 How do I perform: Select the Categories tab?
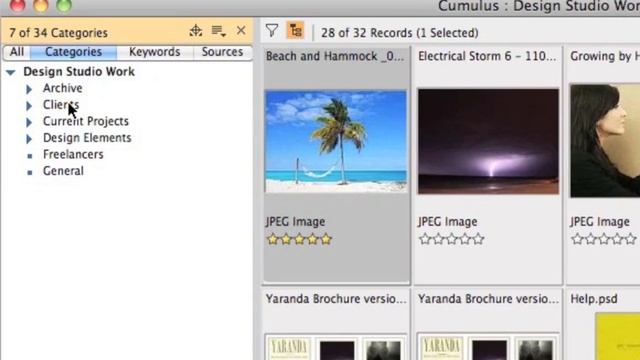(73, 52)
